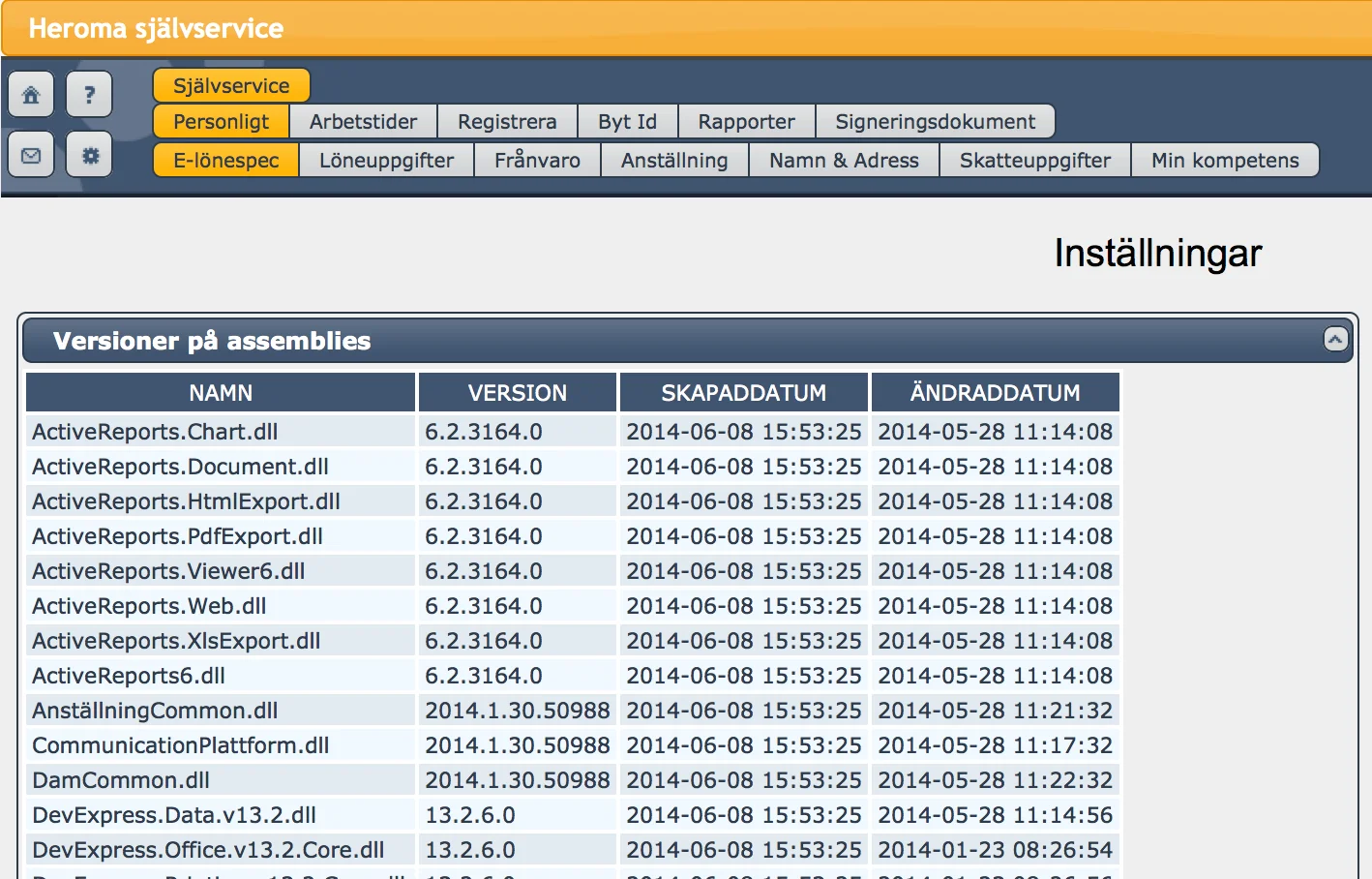Click the VERSION column header
Viewport: 1372px width, 879px height.
click(x=518, y=393)
